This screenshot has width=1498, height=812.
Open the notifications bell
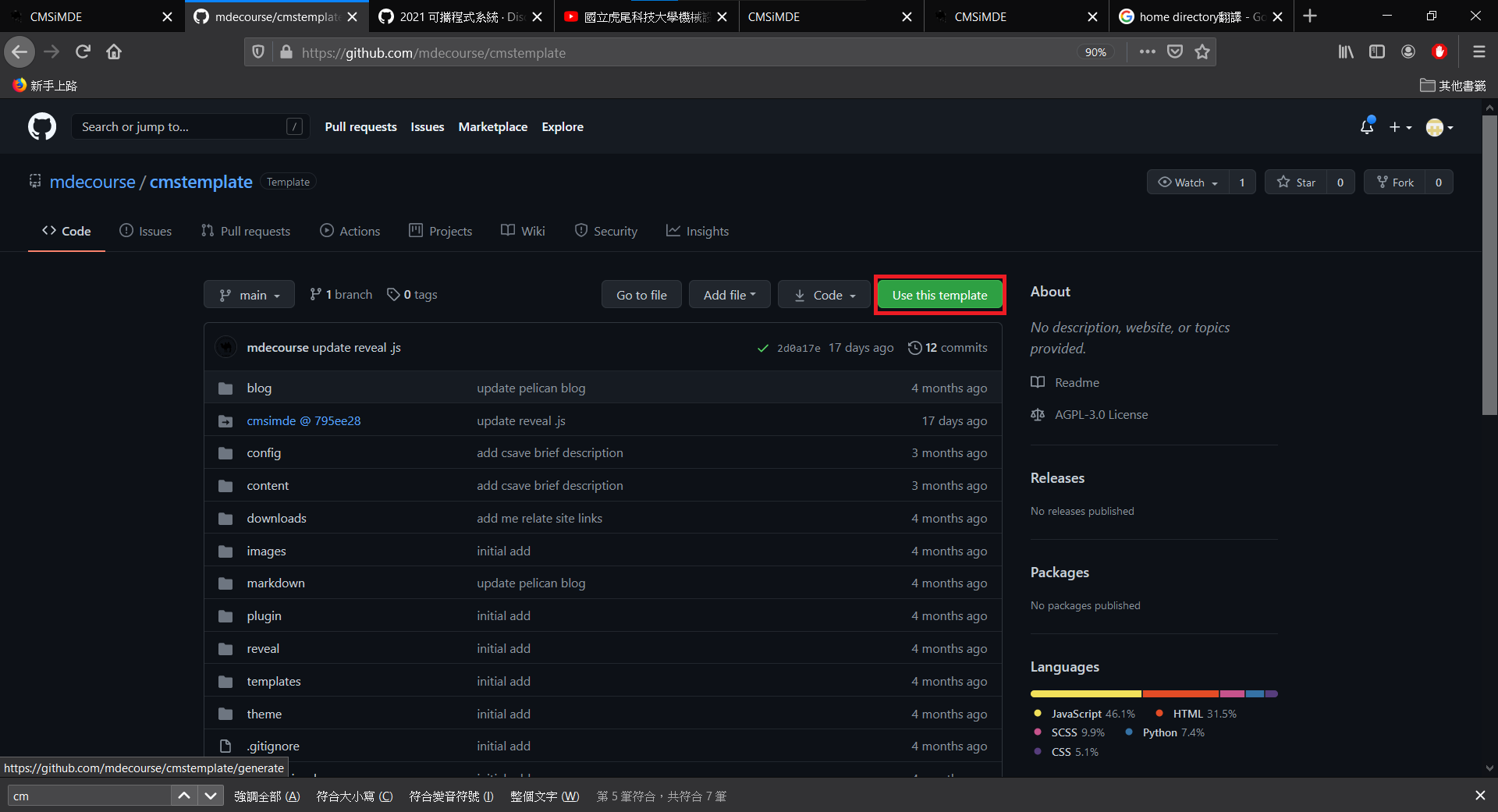tap(1366, 127)
